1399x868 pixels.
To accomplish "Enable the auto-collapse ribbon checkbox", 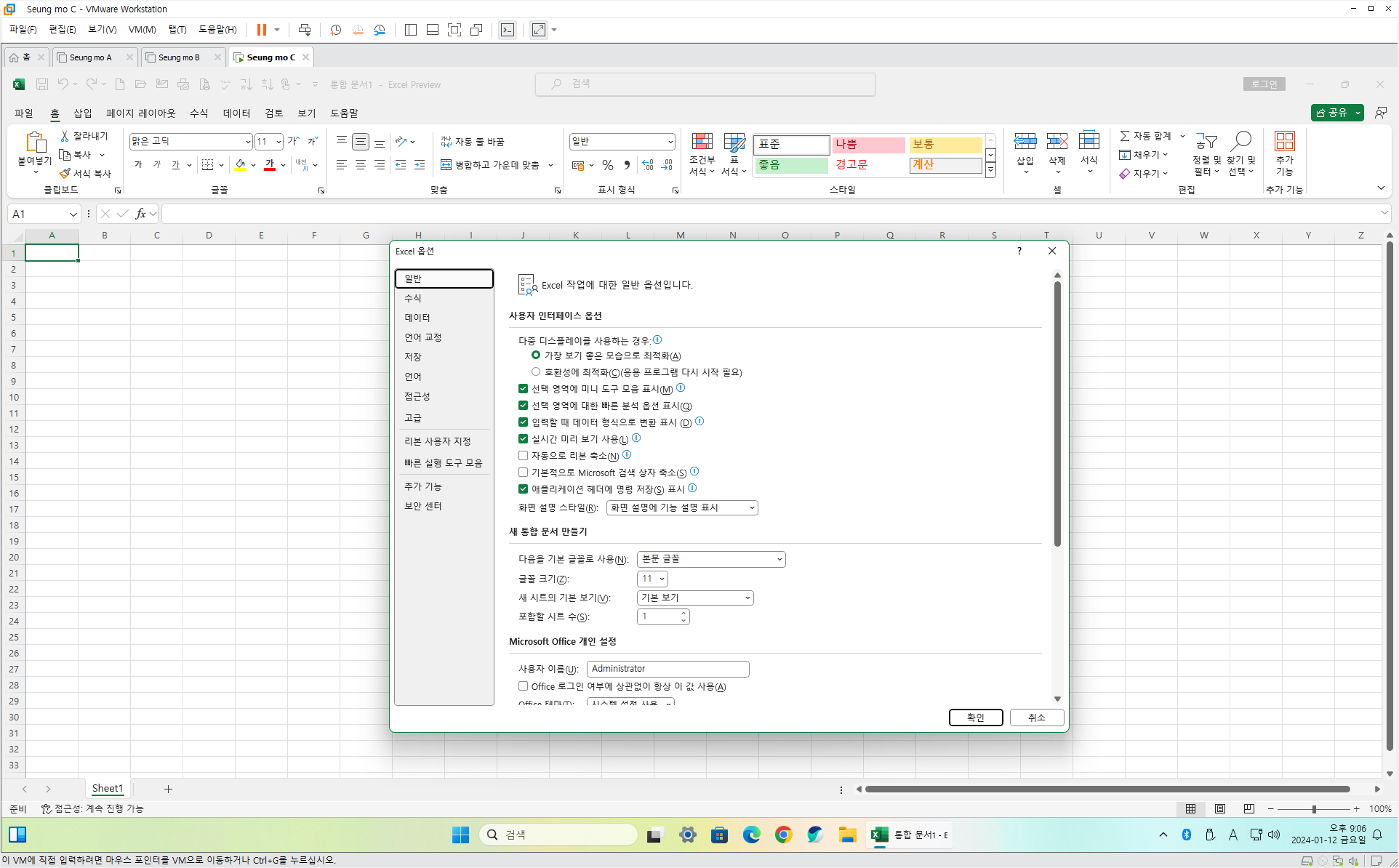I will [523, 456].
